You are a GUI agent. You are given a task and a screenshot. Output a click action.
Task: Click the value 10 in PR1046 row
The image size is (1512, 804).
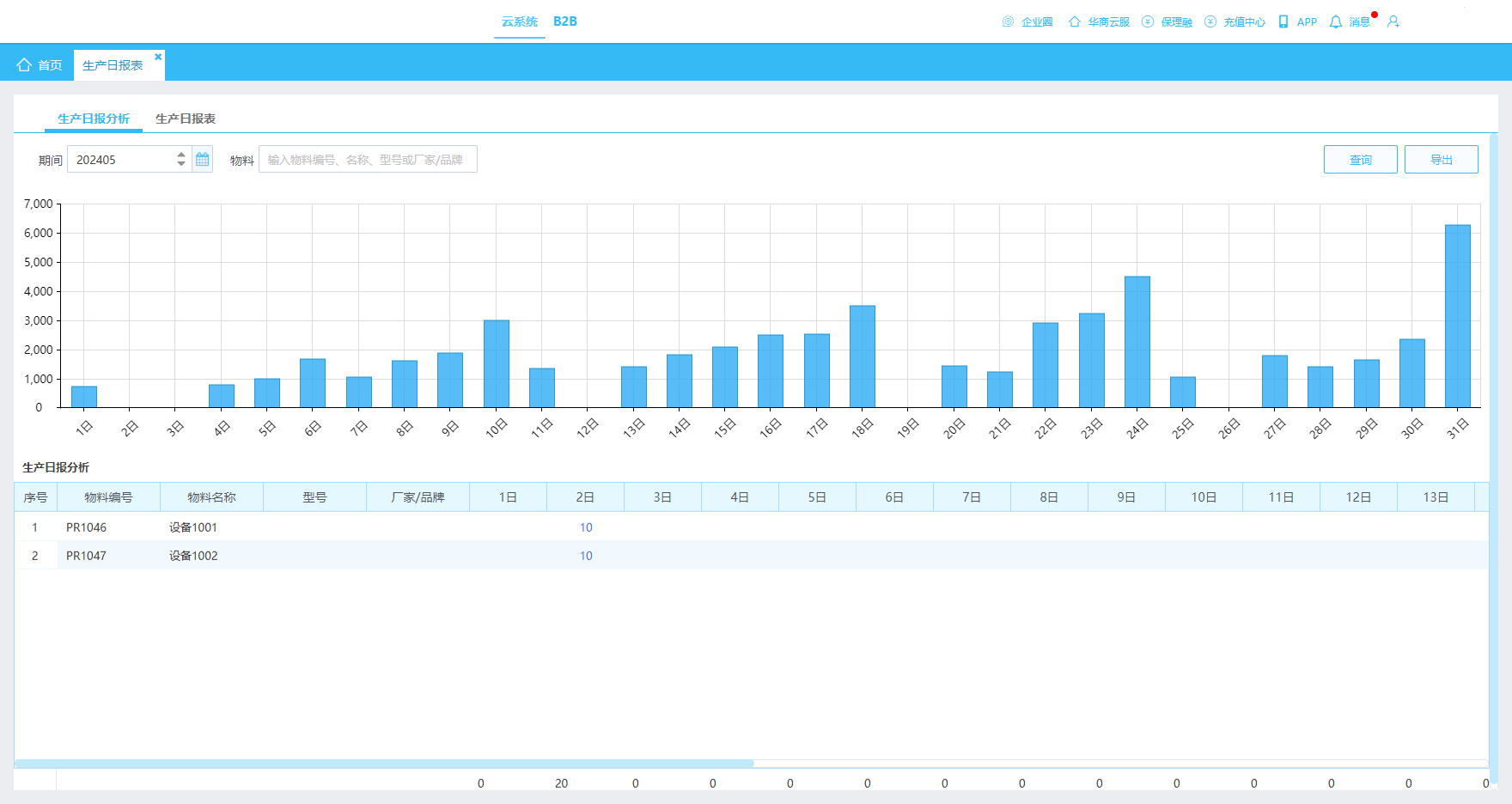pyautogui.click(x=586, y=527)
